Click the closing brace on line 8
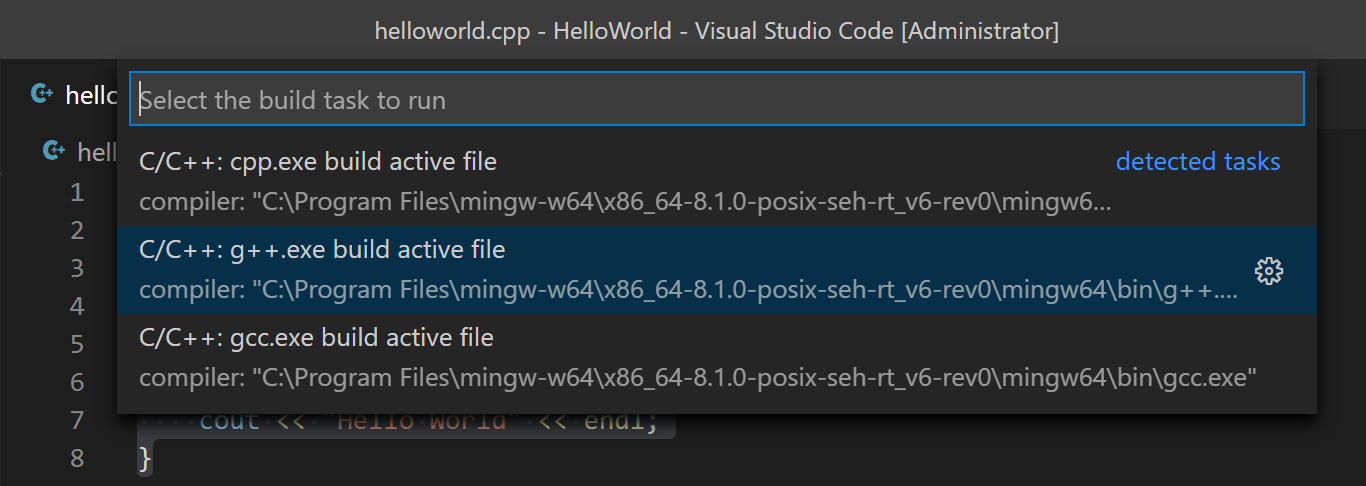1366x486 pixels. pyautogui.click(x=145, y=459)
